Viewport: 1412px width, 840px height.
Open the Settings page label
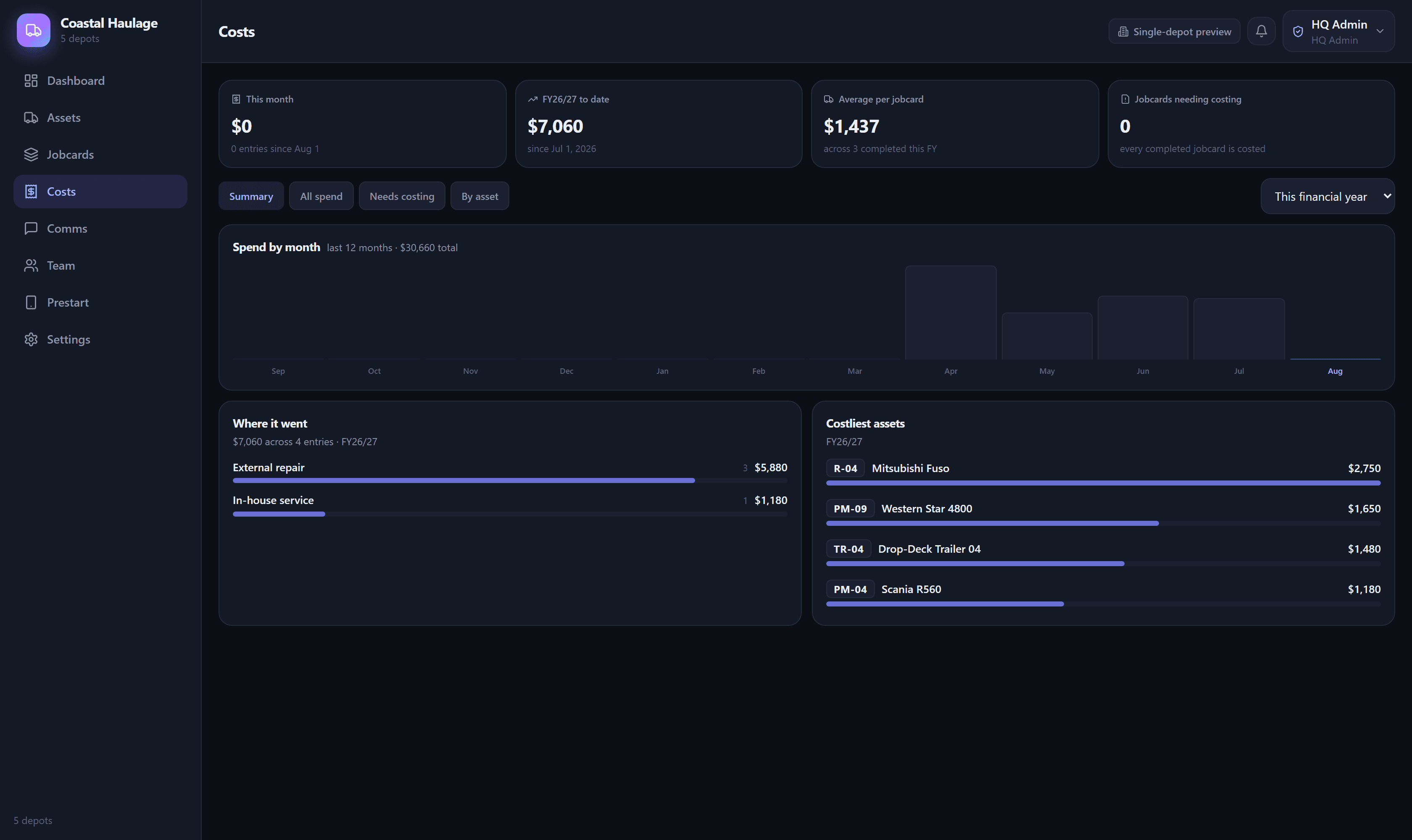pyautogui.click(x=68, y=340)
